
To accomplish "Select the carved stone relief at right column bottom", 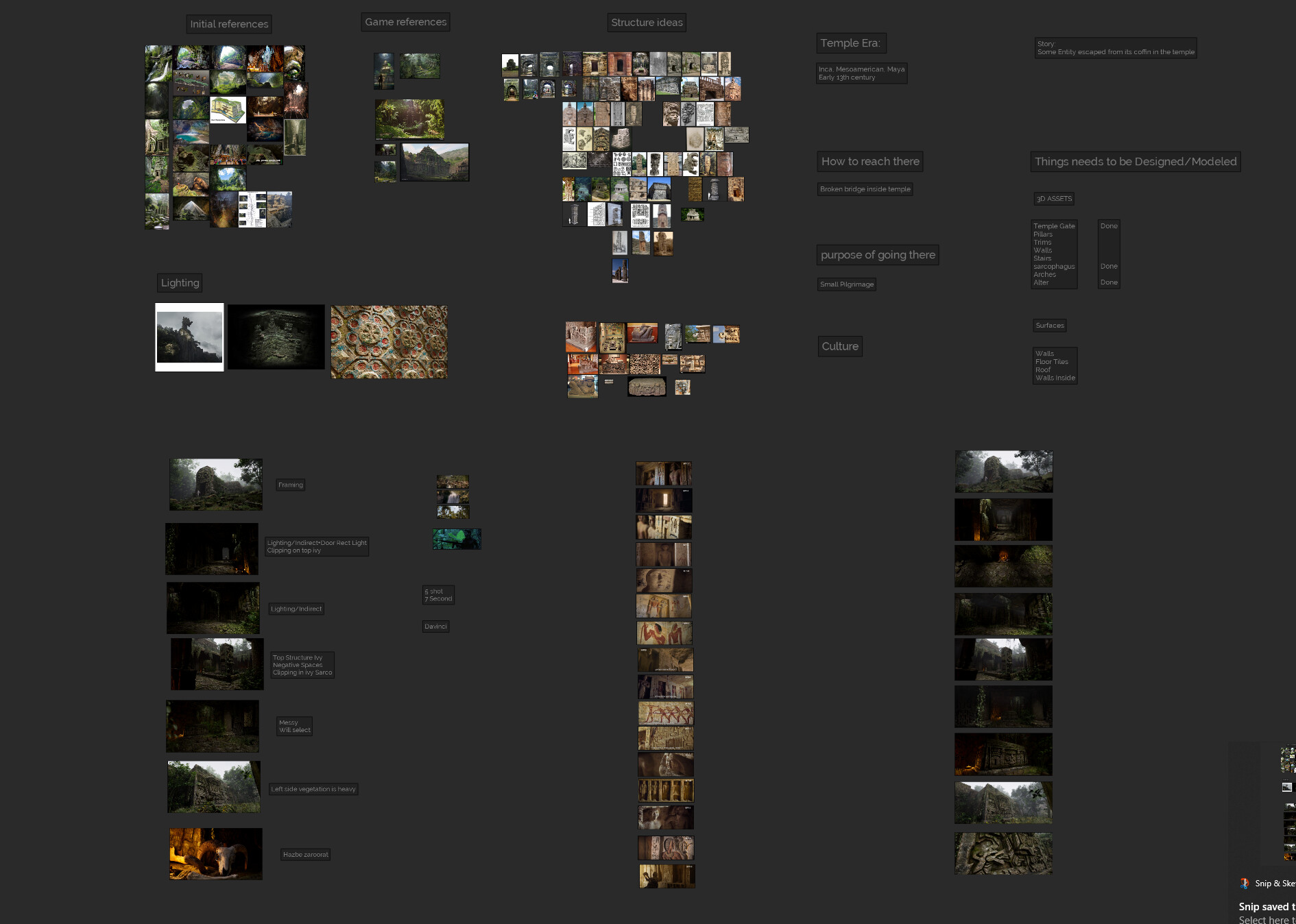I will pos(1003,853).
